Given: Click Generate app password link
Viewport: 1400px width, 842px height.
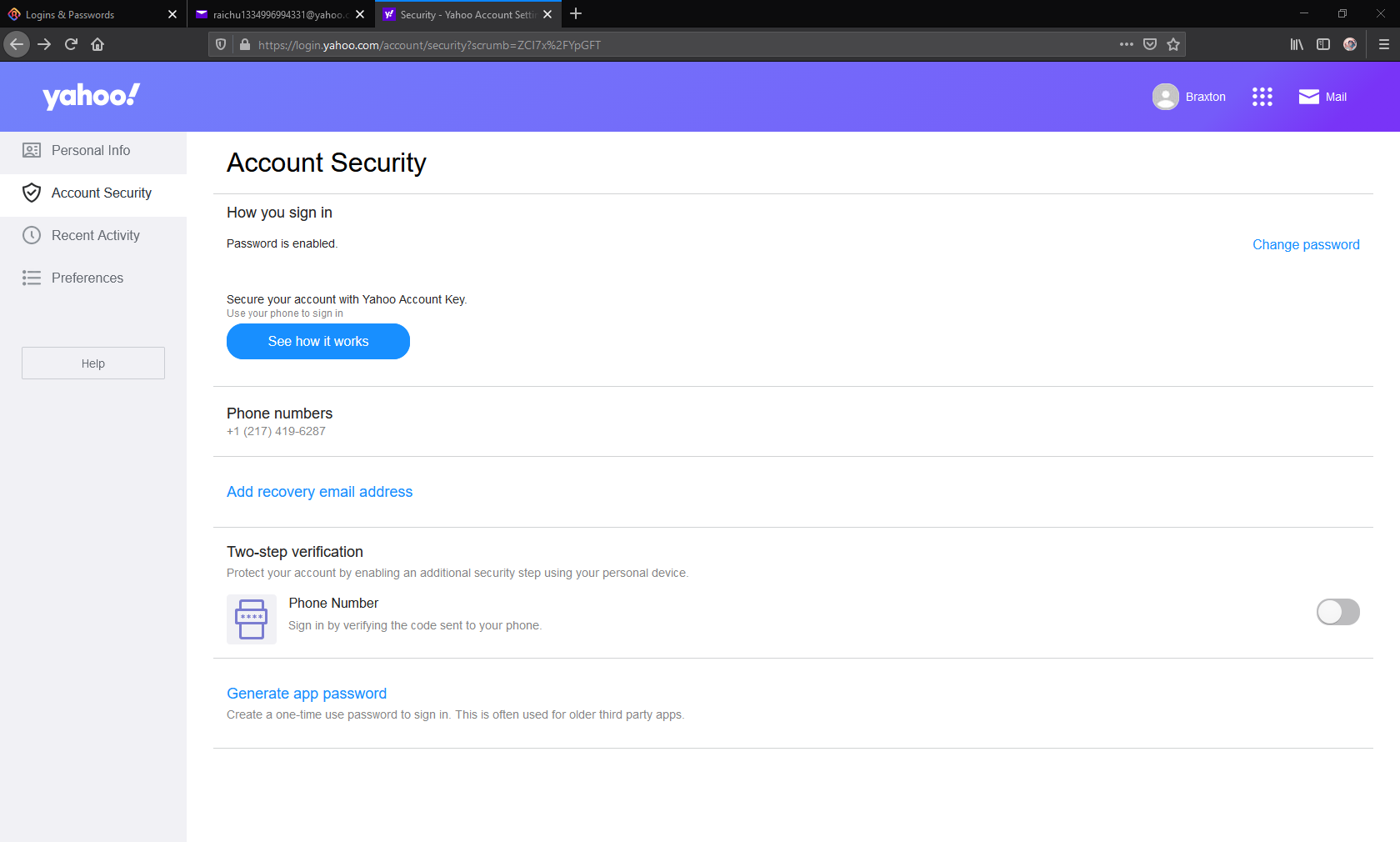Looking at the screenshot, I should [x=307, y=694].
